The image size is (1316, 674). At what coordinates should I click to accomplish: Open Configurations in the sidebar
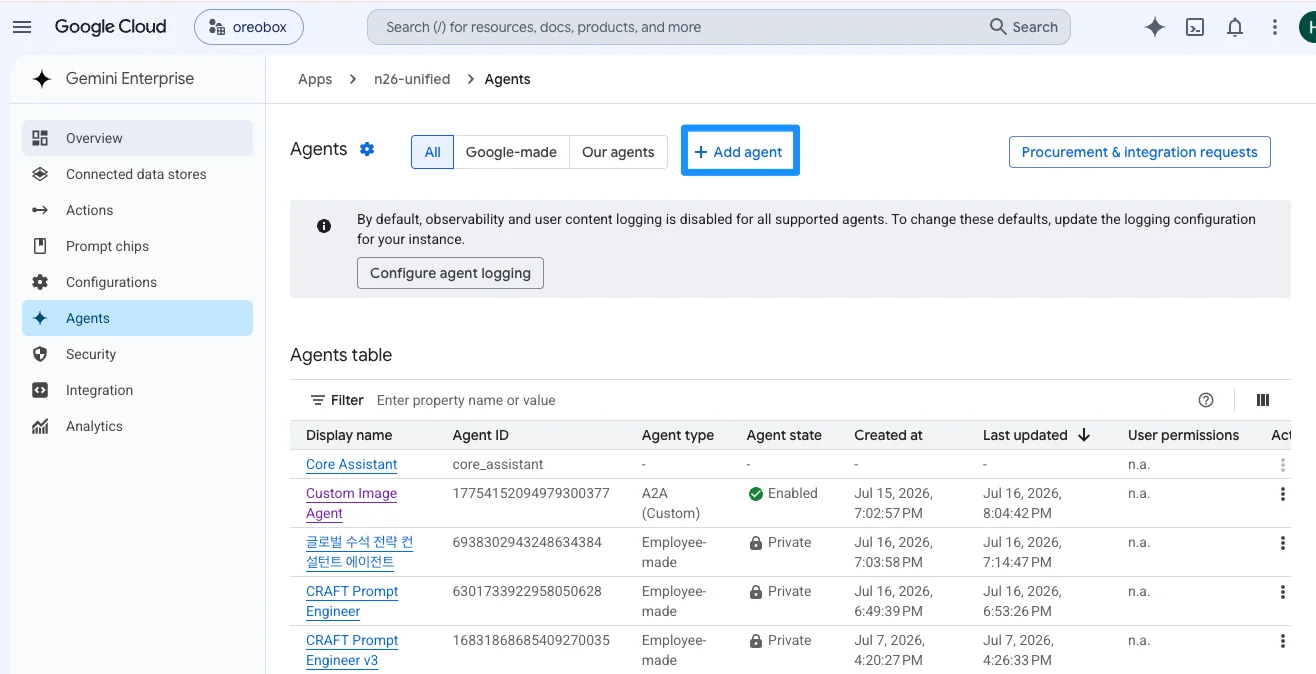click(x=137, y=282)
